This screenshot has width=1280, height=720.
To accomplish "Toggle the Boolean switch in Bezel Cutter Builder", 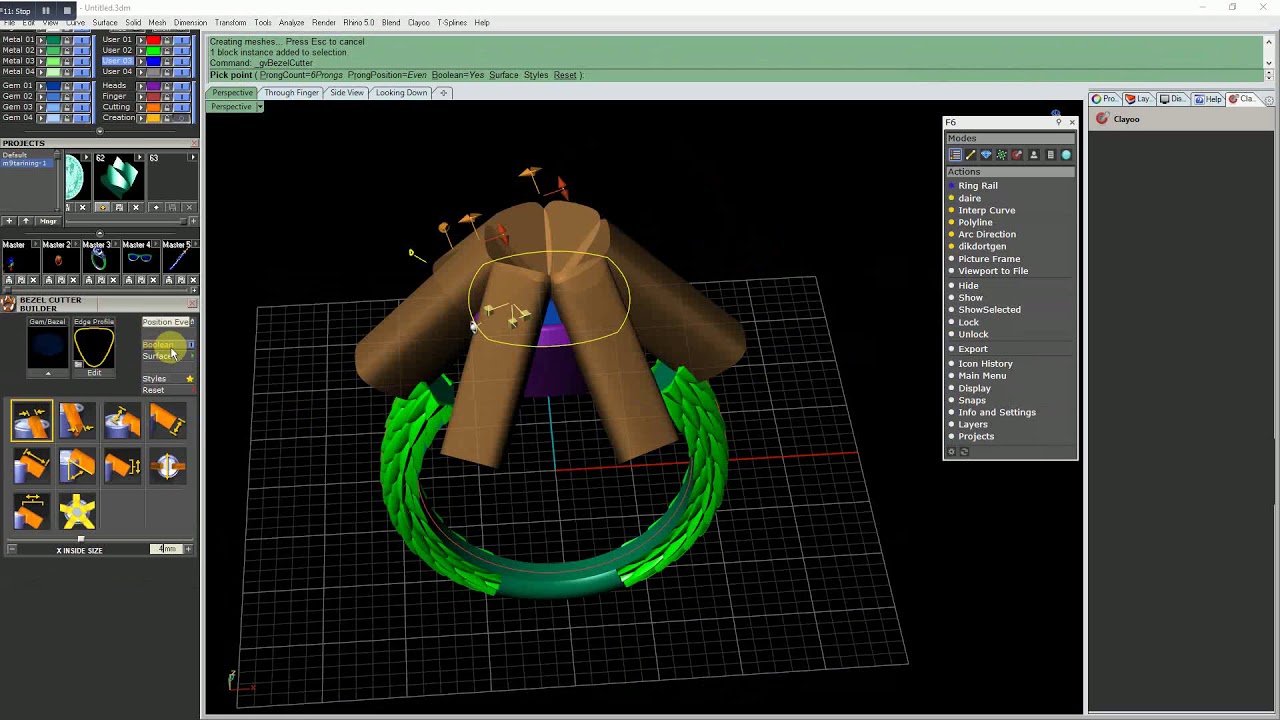I will [191, 345].
